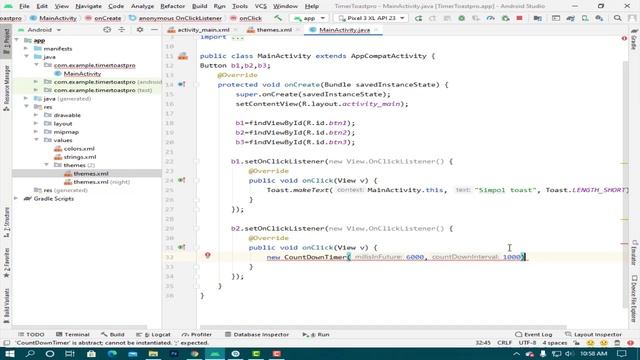Click the red error indicator at editor top right
This screenshot has width=640, height=360.
[624, 38]
